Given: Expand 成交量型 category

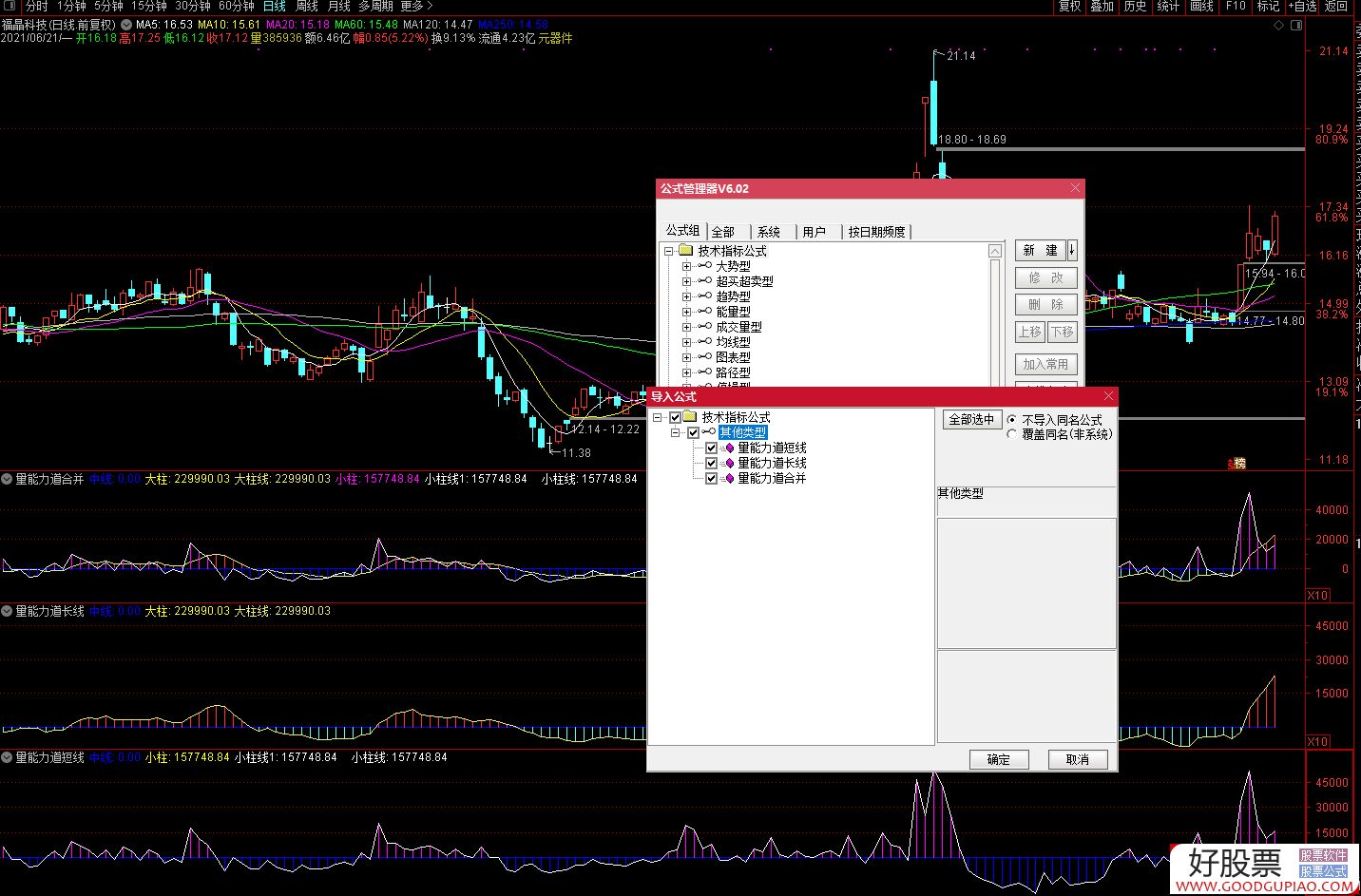Looking at the screenshot, I should 686,327.
